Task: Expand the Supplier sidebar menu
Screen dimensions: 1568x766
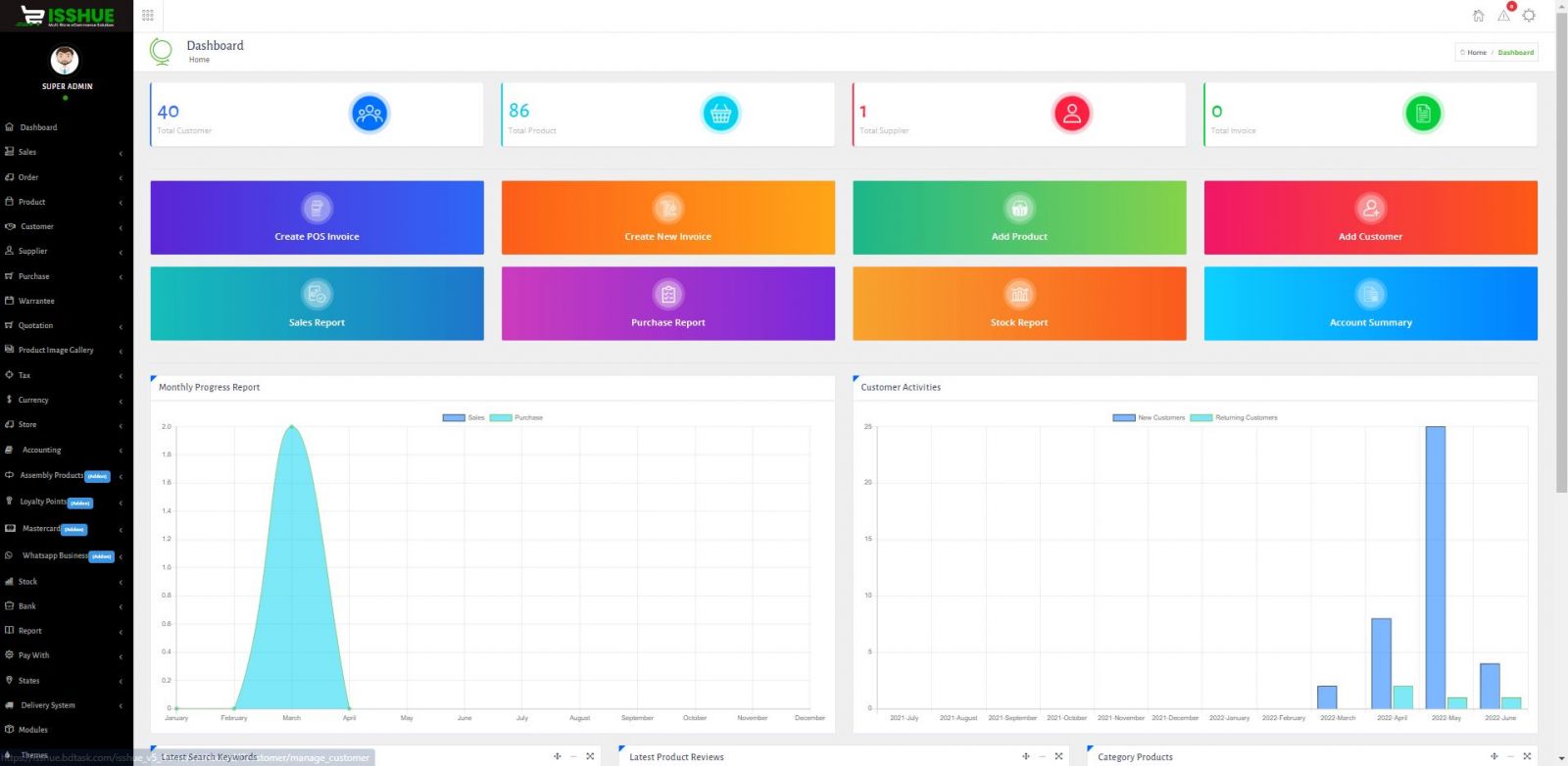Action: coord(65,251)
